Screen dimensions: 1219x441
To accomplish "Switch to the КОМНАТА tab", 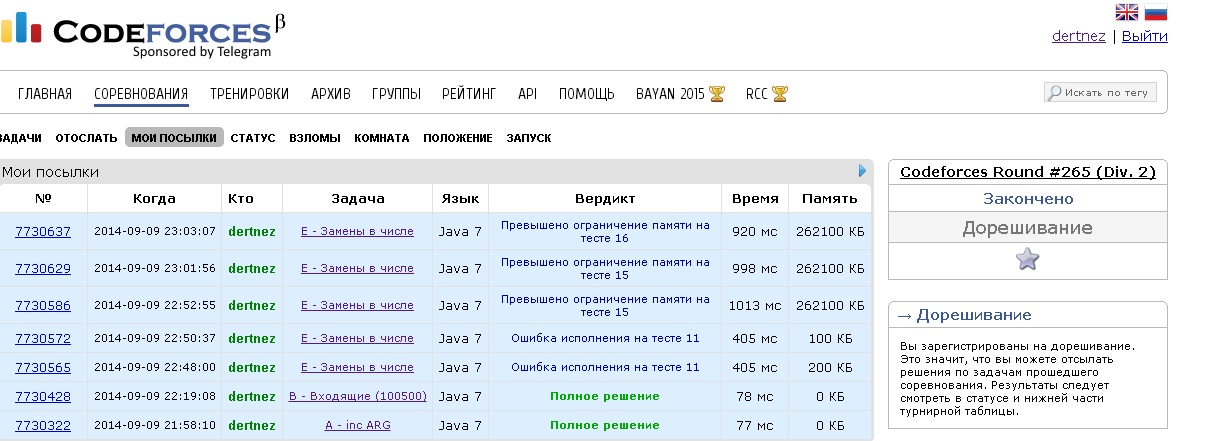I will [x=382, y=138].
